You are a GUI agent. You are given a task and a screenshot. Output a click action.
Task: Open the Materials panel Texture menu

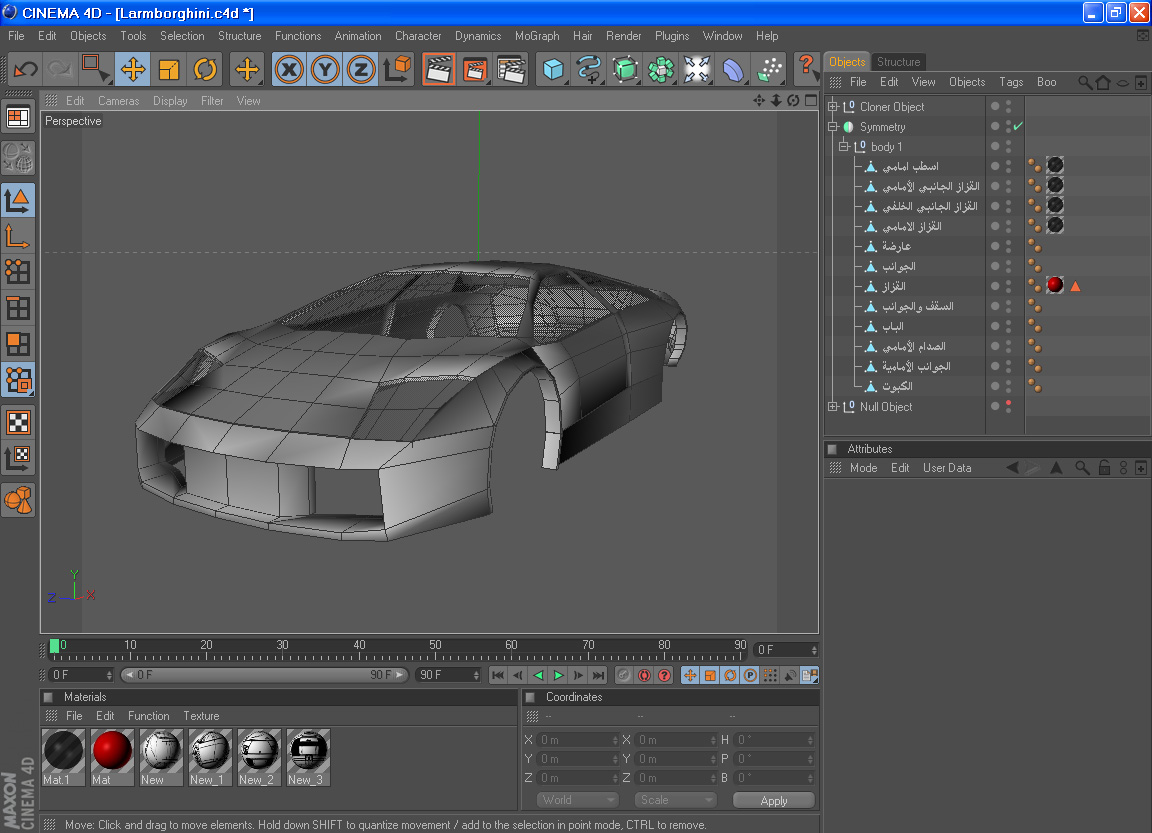coord(201,716)
